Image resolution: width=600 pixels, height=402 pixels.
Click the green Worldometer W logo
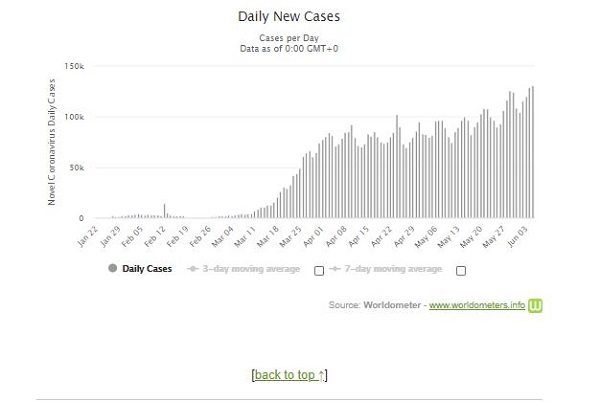(x=536, y=304)
